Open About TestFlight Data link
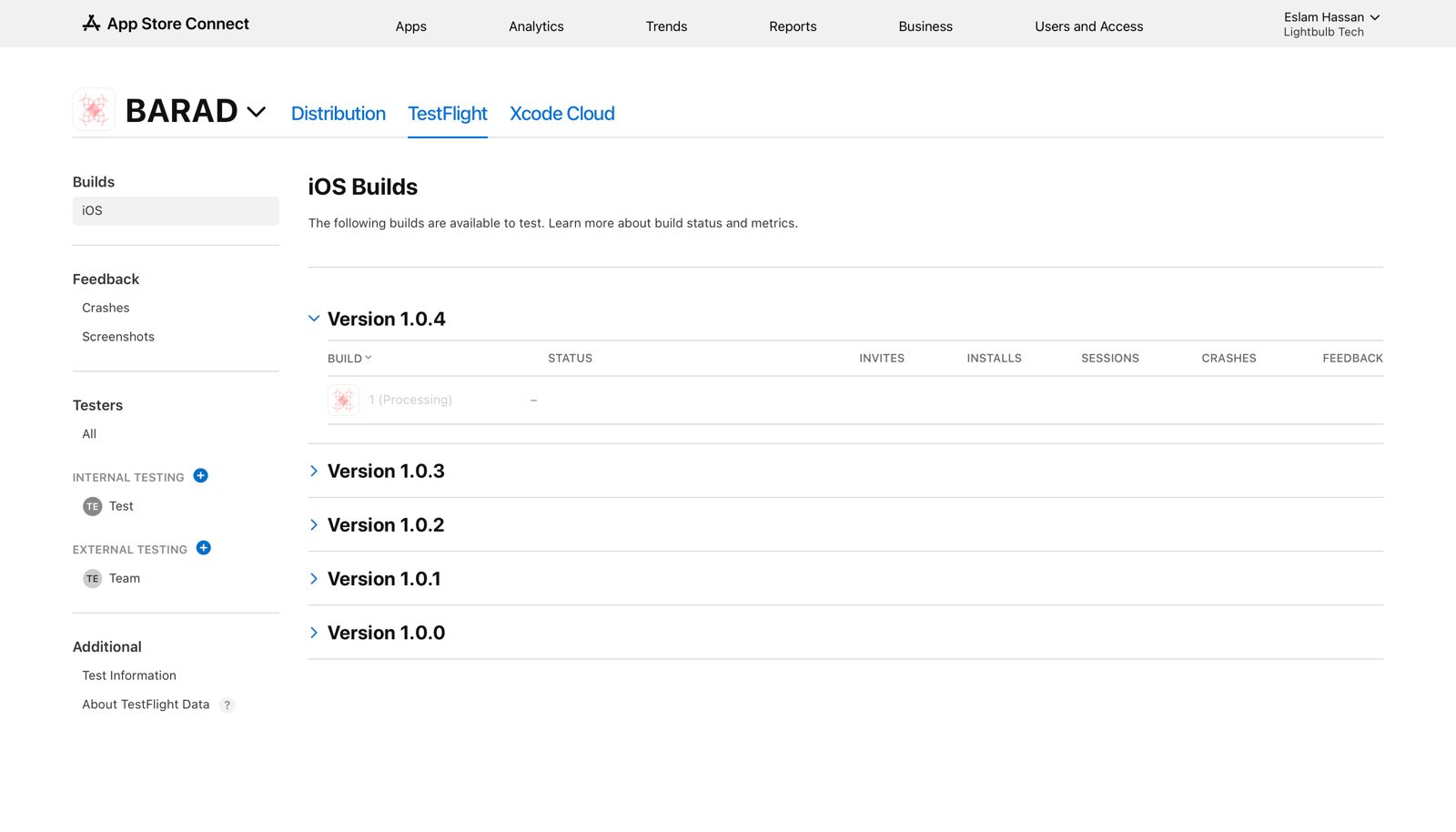Viewport: 1456px width, 832px height. point(146,705)
